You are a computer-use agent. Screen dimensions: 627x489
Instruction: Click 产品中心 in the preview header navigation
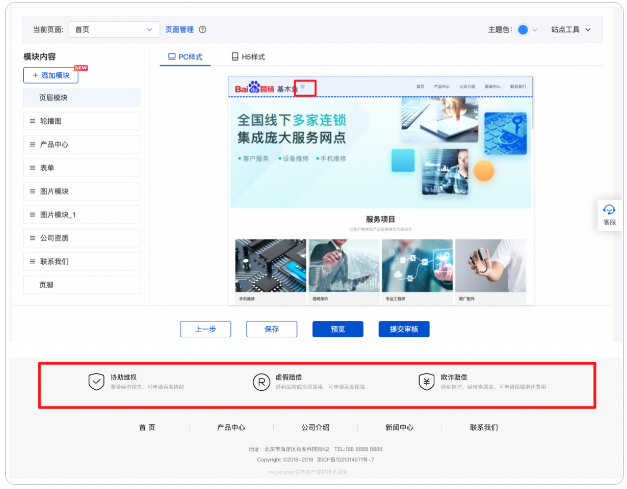point(442,86)
